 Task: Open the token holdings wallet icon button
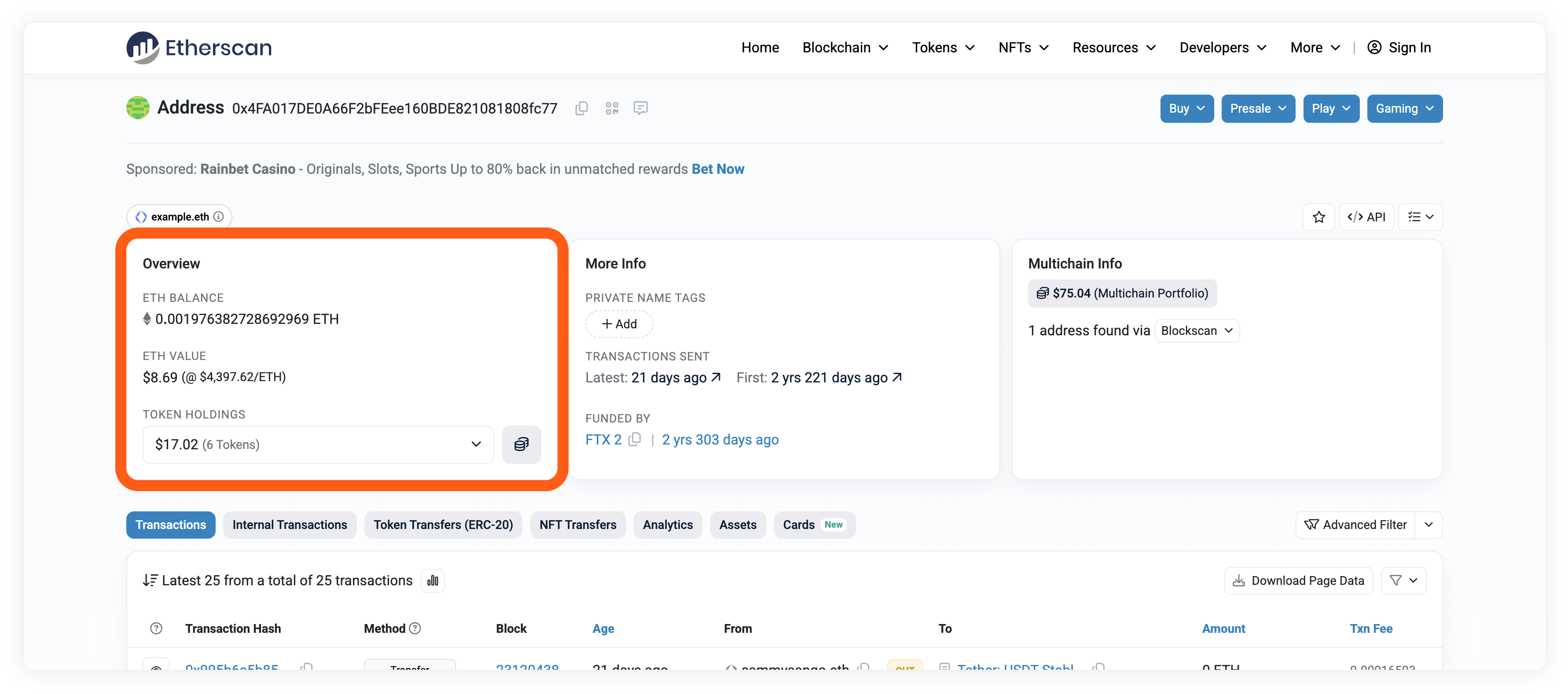(521, 444)
